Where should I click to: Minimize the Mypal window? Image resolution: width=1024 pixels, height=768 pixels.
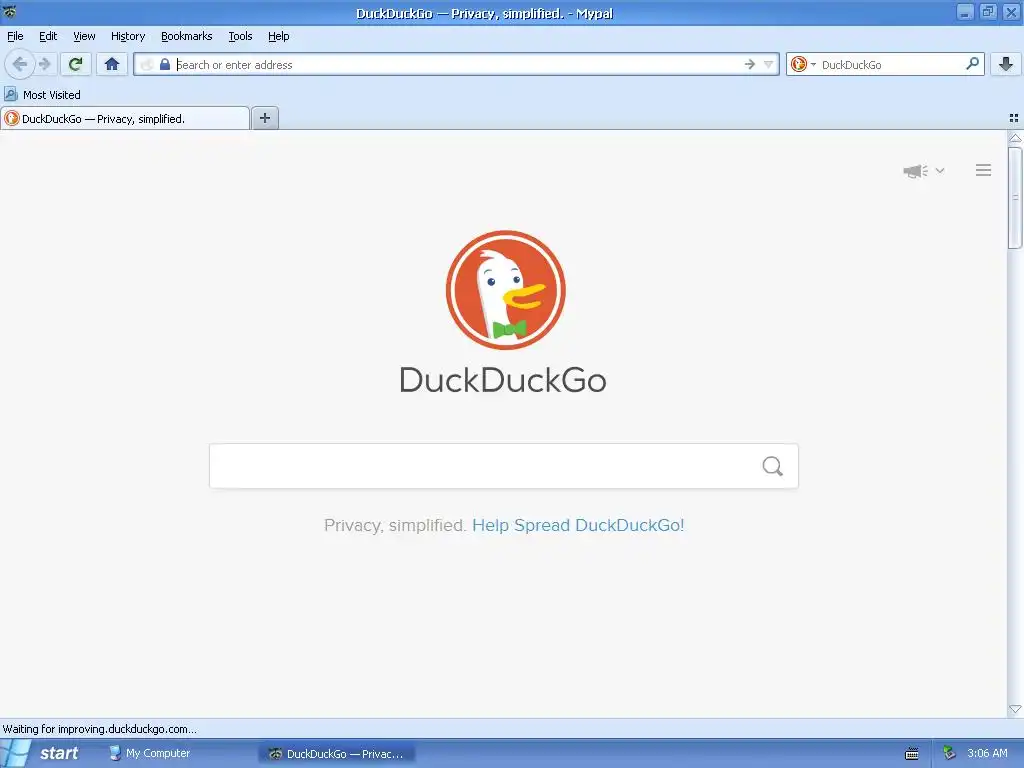tap(965, 12)
